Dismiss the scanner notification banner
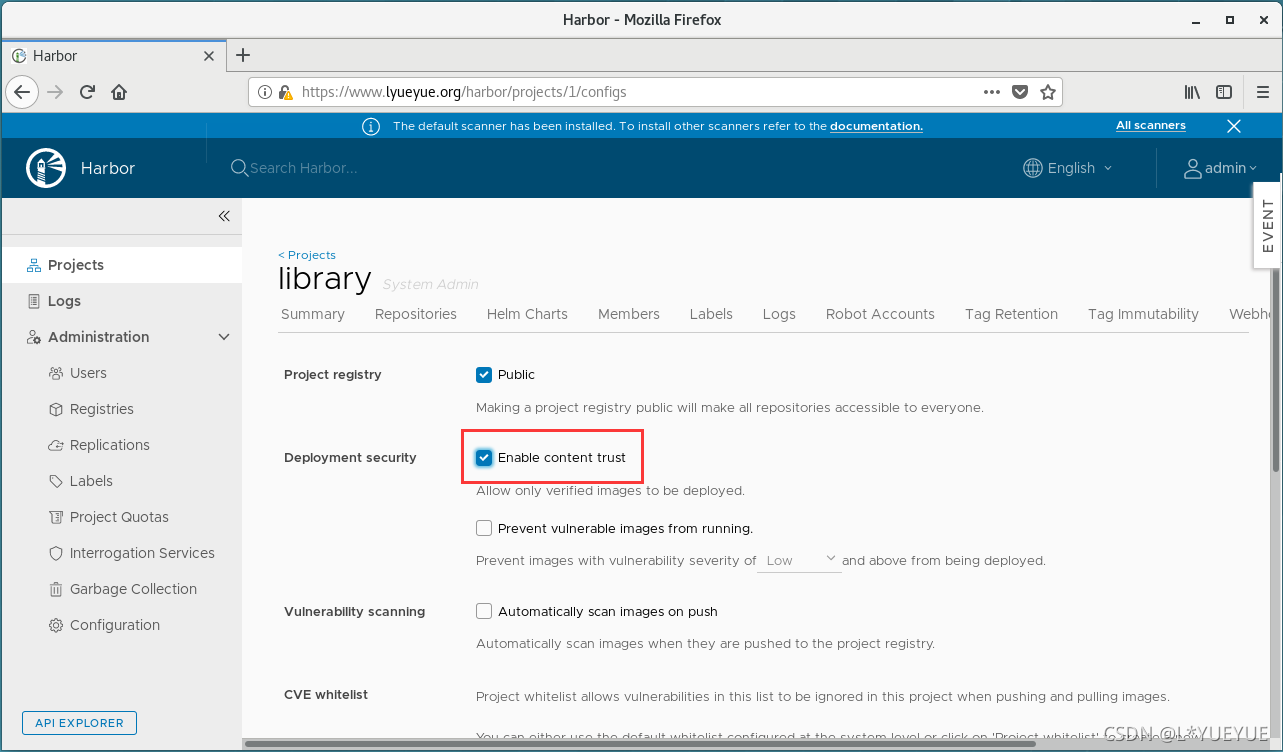 coord(1234,126)
